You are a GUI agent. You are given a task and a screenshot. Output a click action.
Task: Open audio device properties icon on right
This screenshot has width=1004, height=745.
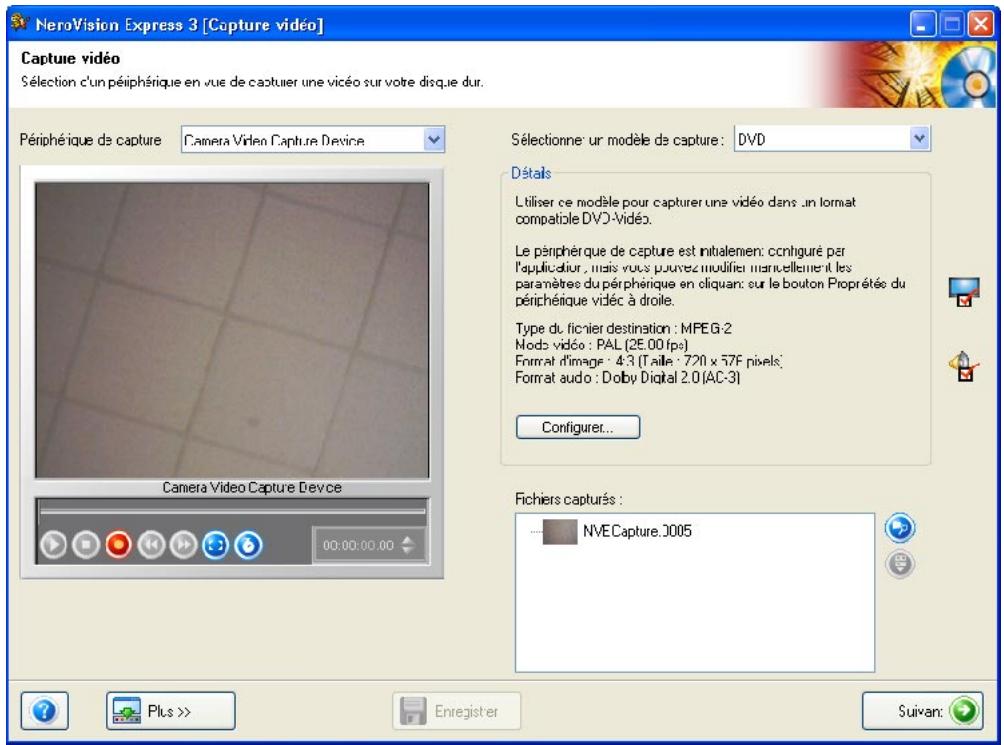tap(964, 367)
